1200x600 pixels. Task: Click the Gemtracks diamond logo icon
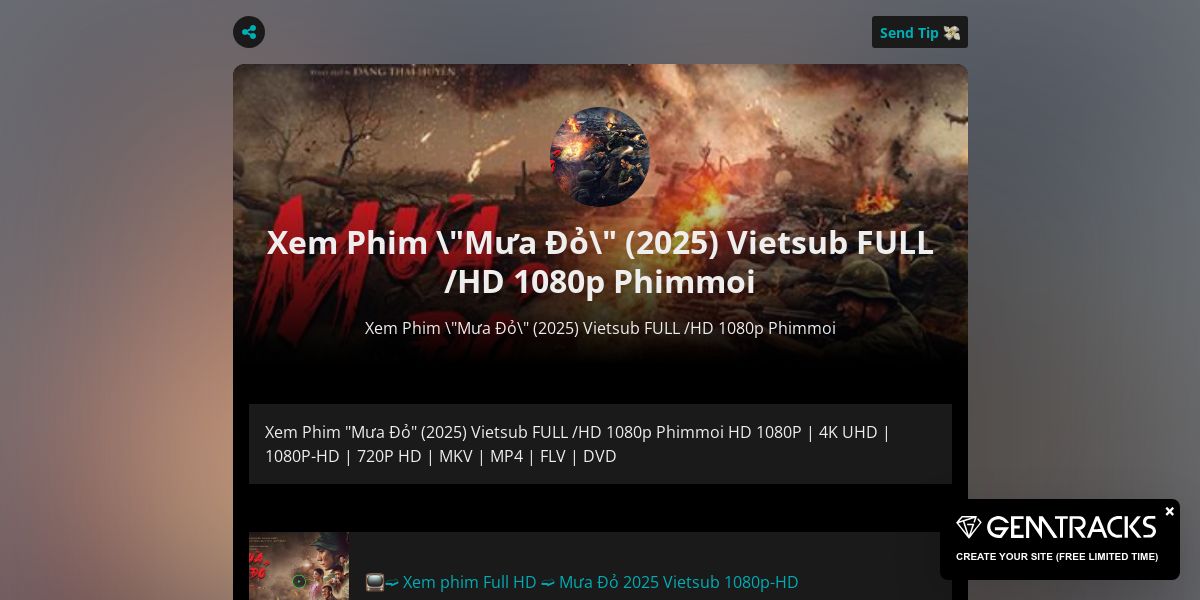tap(969, 527)
